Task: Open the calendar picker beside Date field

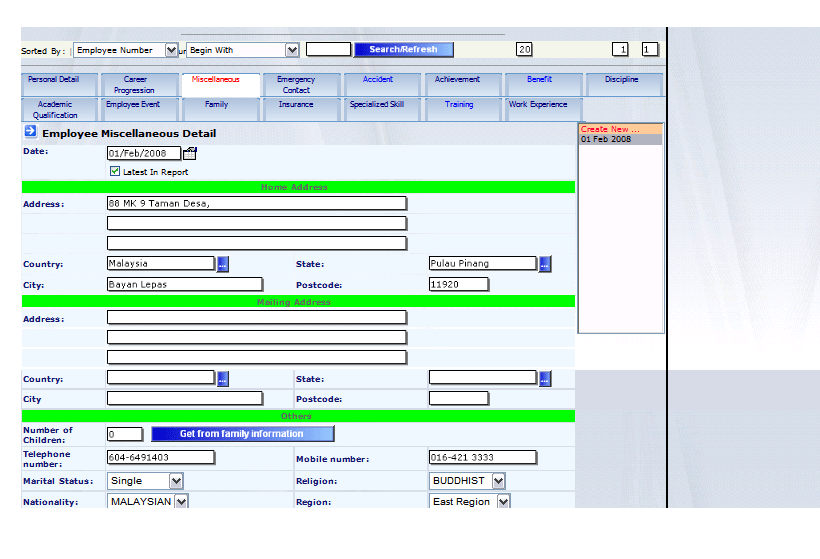Action: click(x=190, y=153)
